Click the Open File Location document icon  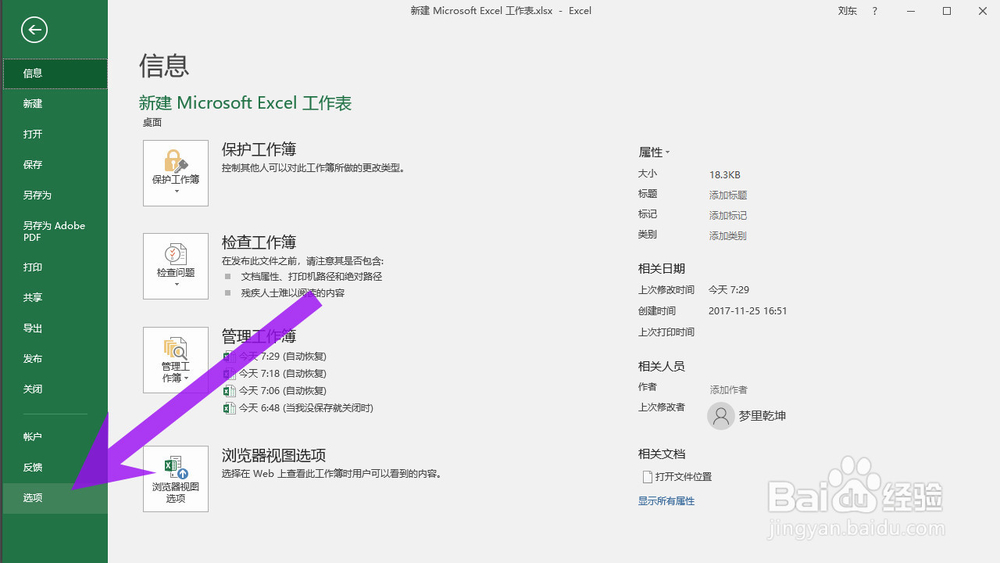(647, 476)
